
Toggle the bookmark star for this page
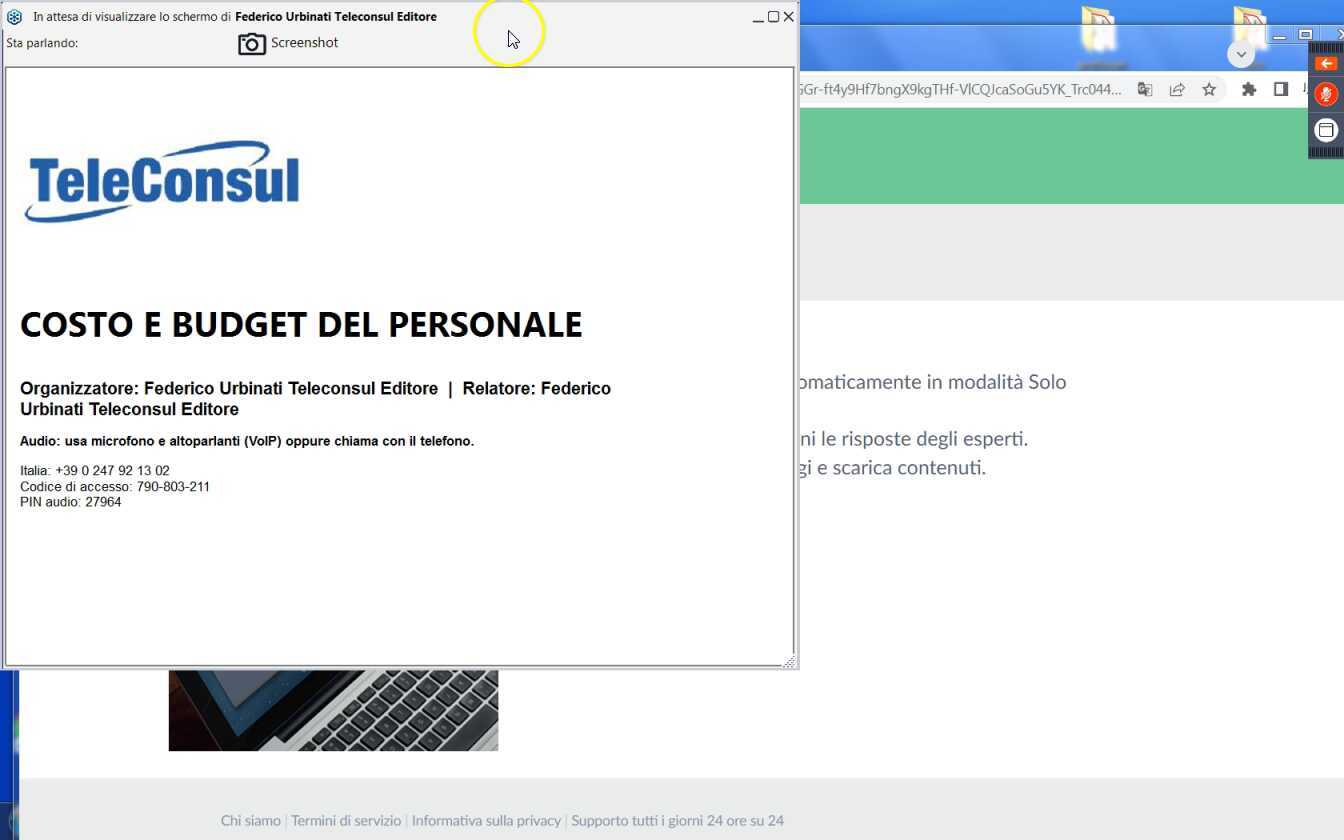[1209, 89]
